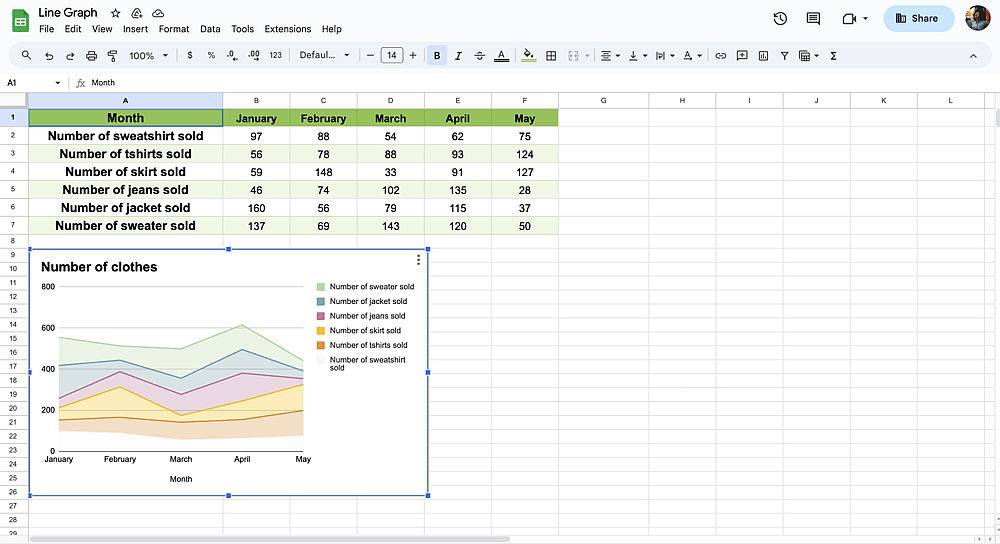Click the horizontal scrollbar at the bottom
Viewport: 1000px width, 544px height.
click(270, 540)
